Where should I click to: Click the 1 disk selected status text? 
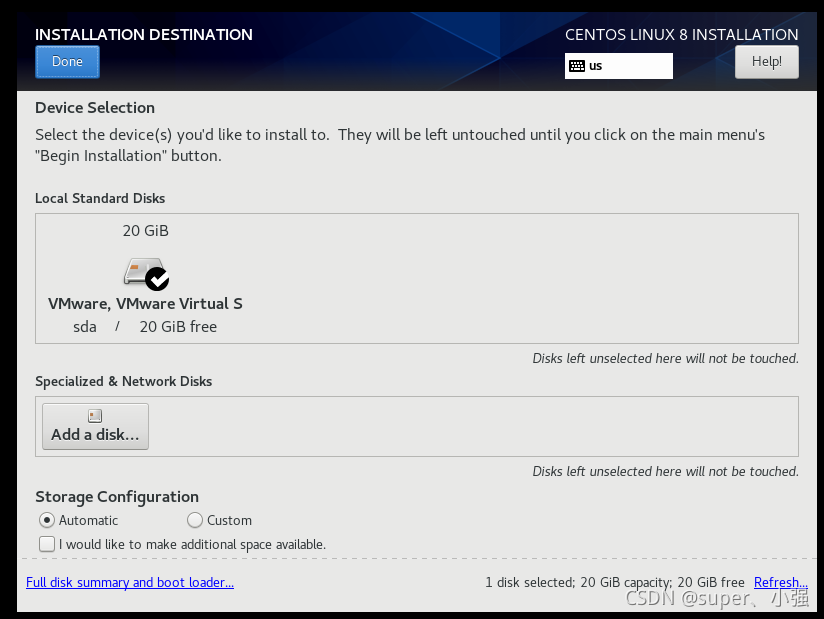point(615,582)
